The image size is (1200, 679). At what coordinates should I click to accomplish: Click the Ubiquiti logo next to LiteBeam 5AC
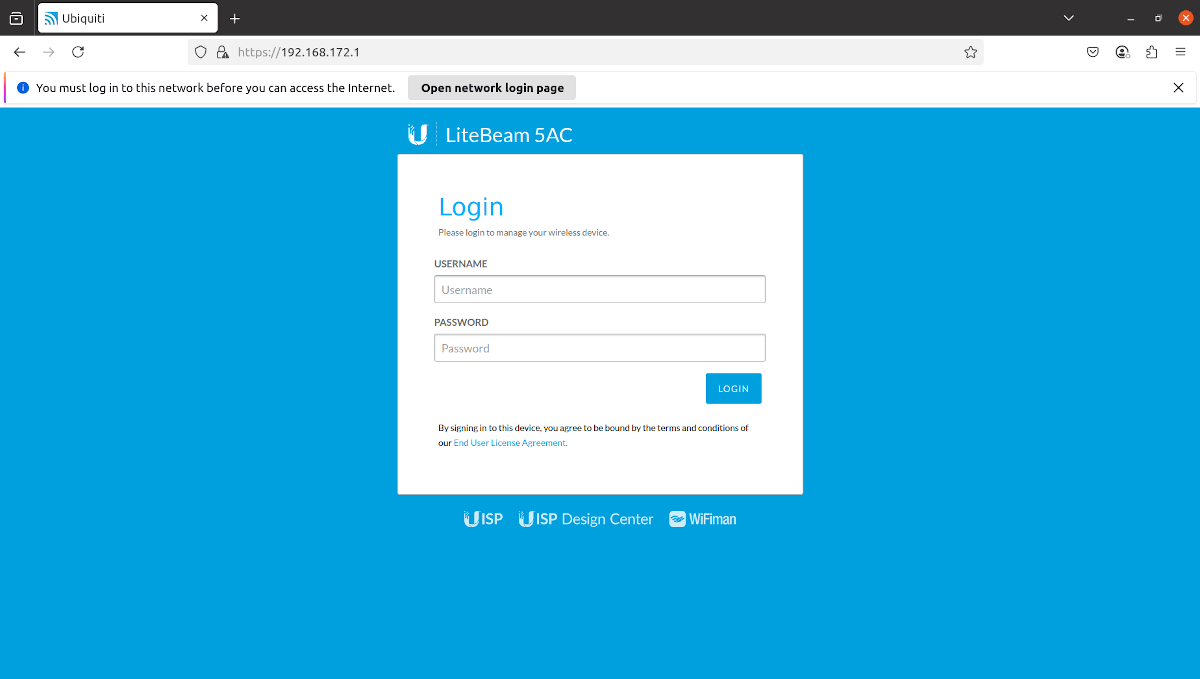(418, 133)
